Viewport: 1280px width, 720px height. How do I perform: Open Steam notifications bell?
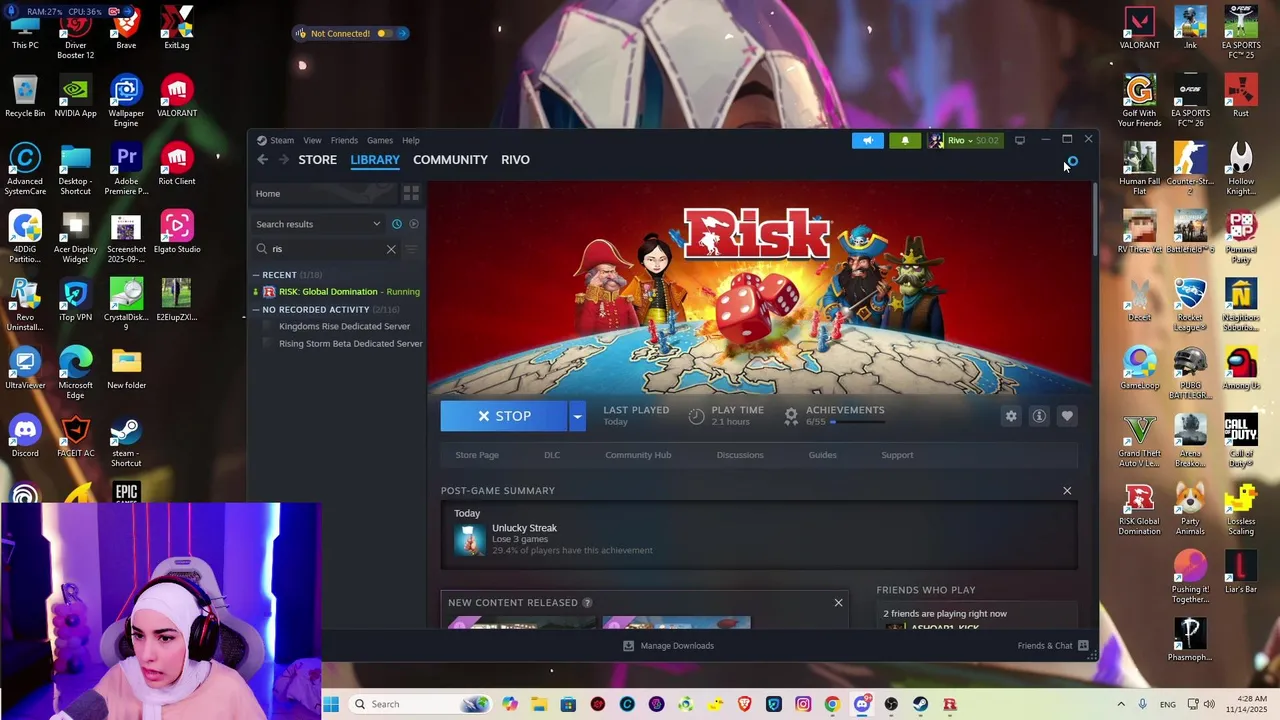click(905, 140)
